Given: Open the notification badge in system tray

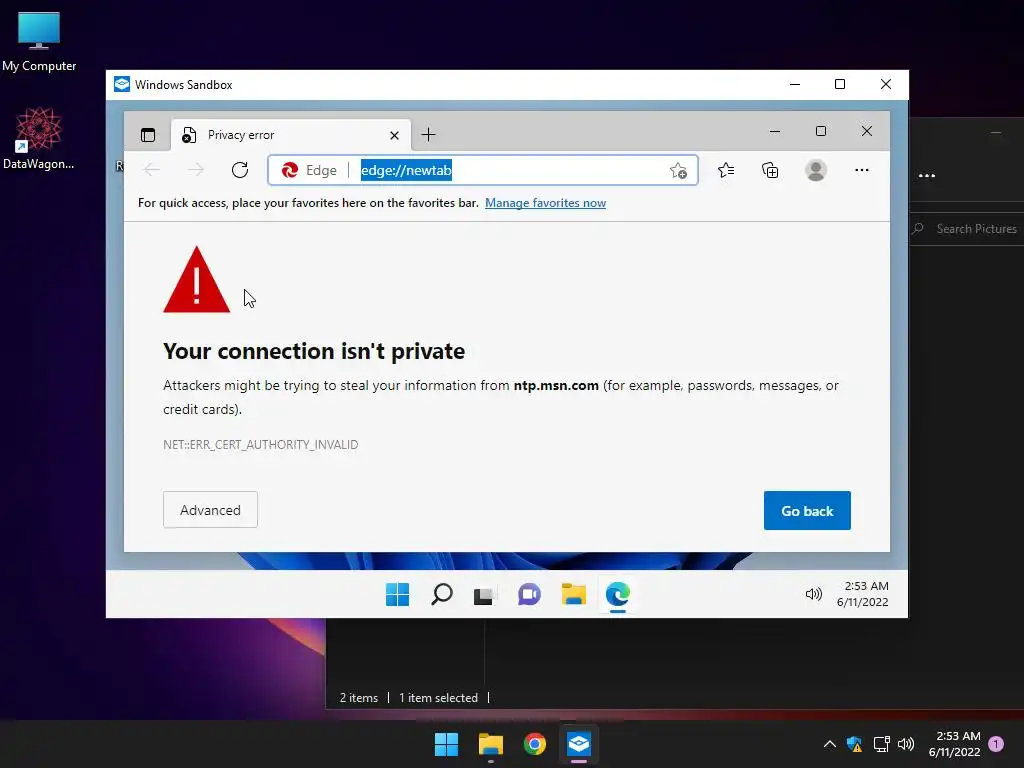Looking at the screenshot, I should pos(996,744).
